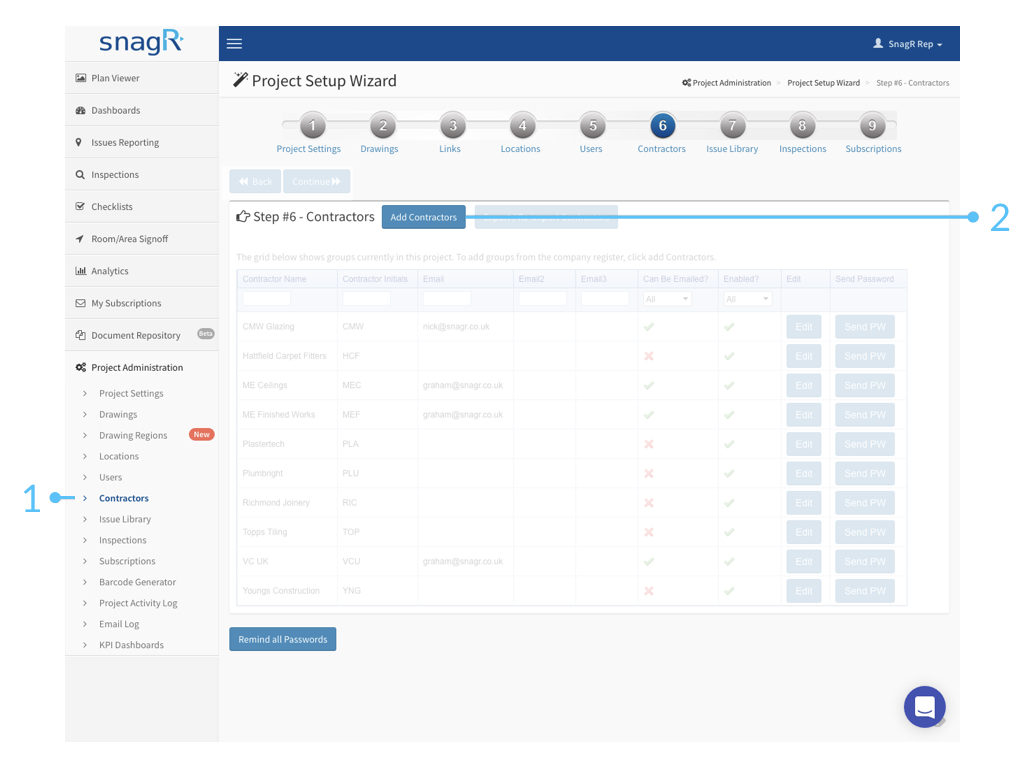This screenshot has width=1024, height=768.
Task: Click Edit for Plastertech
Action: tap(804, 444)
